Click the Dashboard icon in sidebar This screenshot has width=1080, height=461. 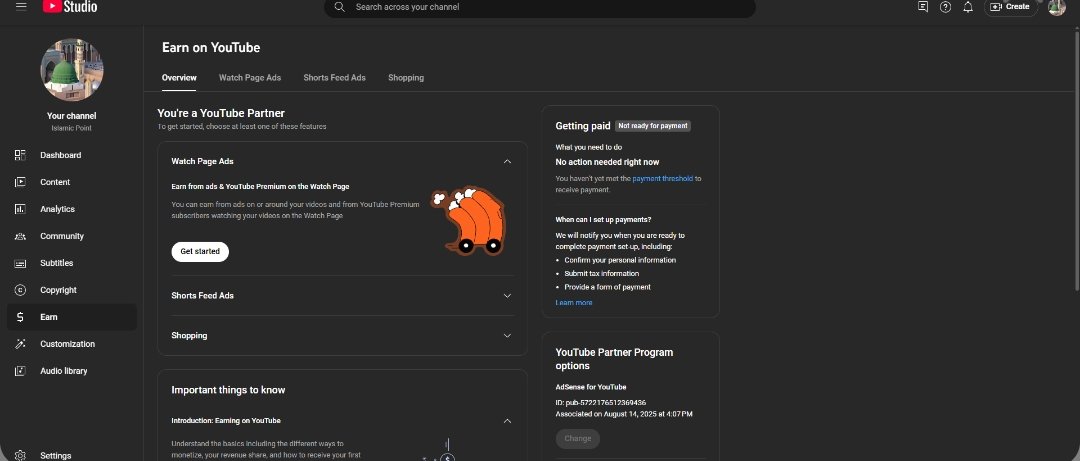(x=20, y=155)
